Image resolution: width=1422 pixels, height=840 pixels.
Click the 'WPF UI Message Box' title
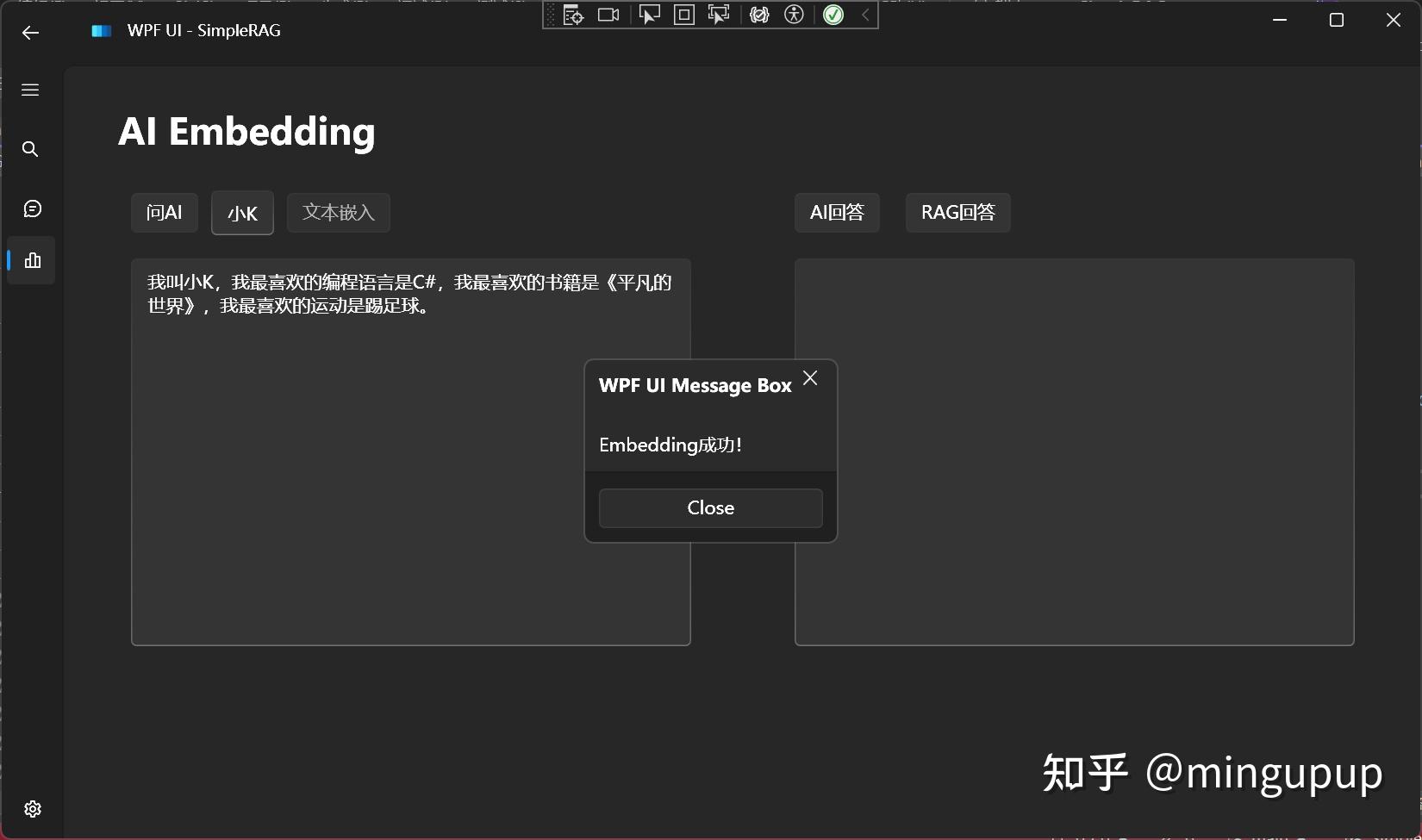(x=695, y=386)
